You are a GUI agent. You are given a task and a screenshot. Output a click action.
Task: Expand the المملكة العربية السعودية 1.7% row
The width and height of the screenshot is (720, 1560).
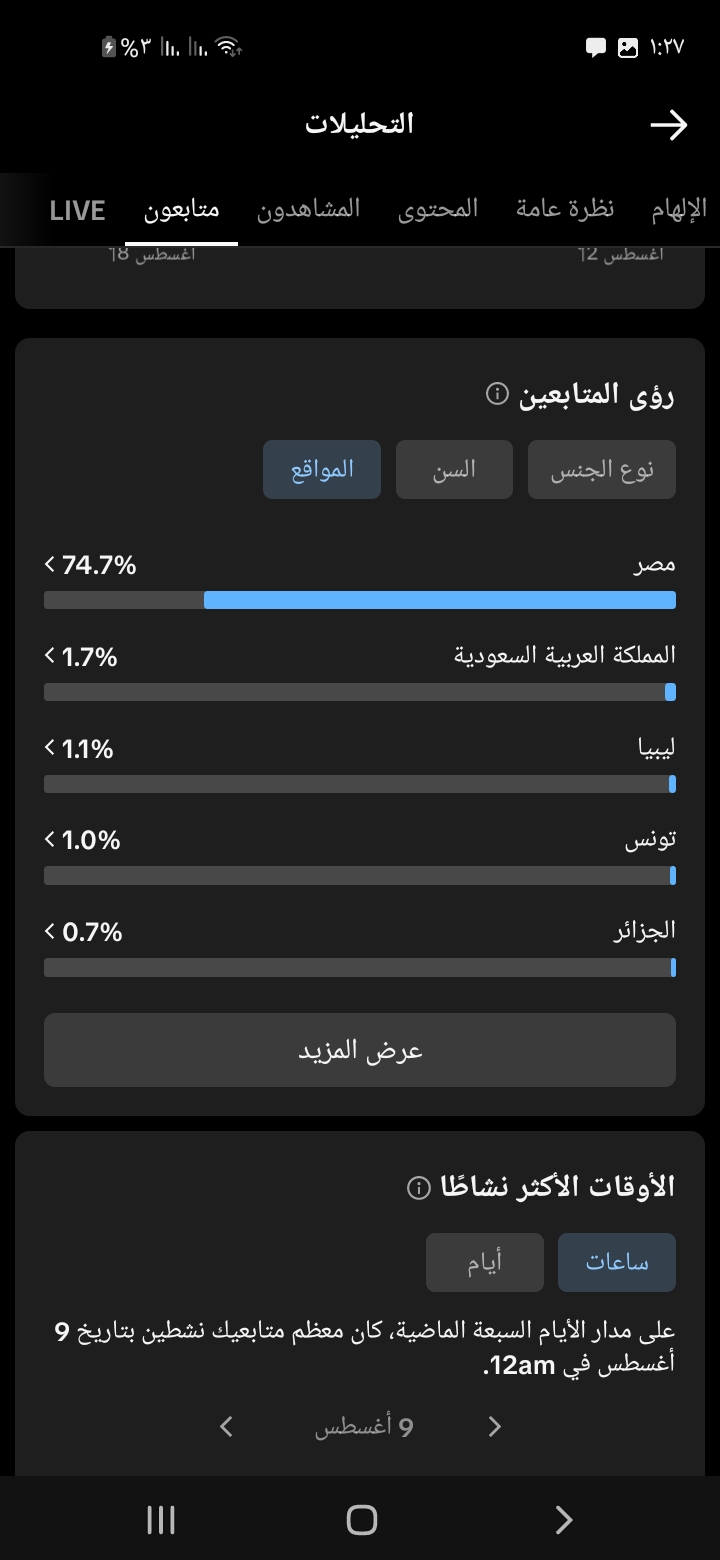point(360,672)
